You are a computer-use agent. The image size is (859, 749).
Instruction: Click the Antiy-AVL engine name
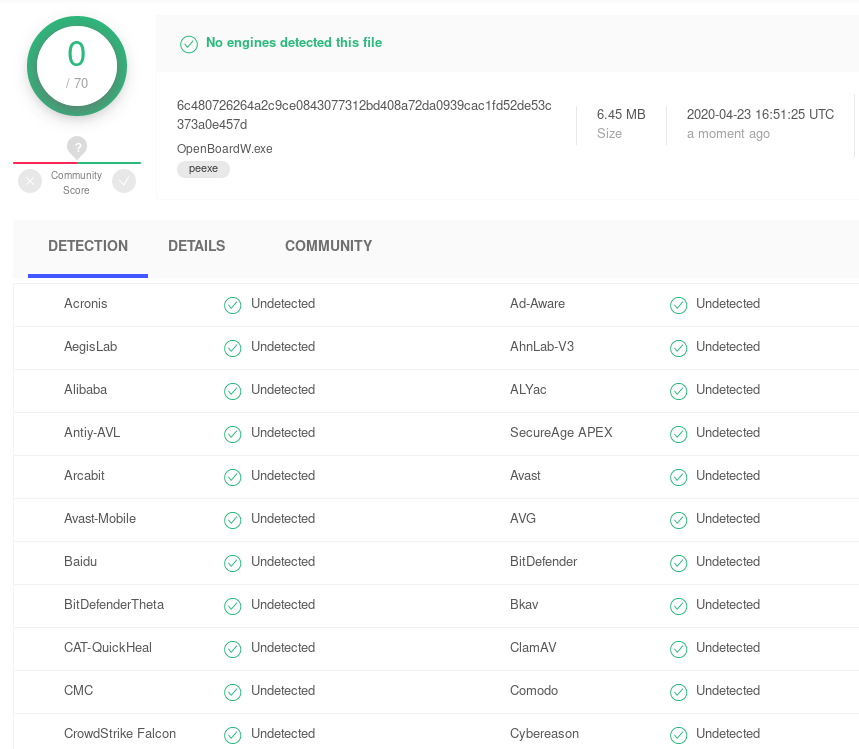coord(92,433)
